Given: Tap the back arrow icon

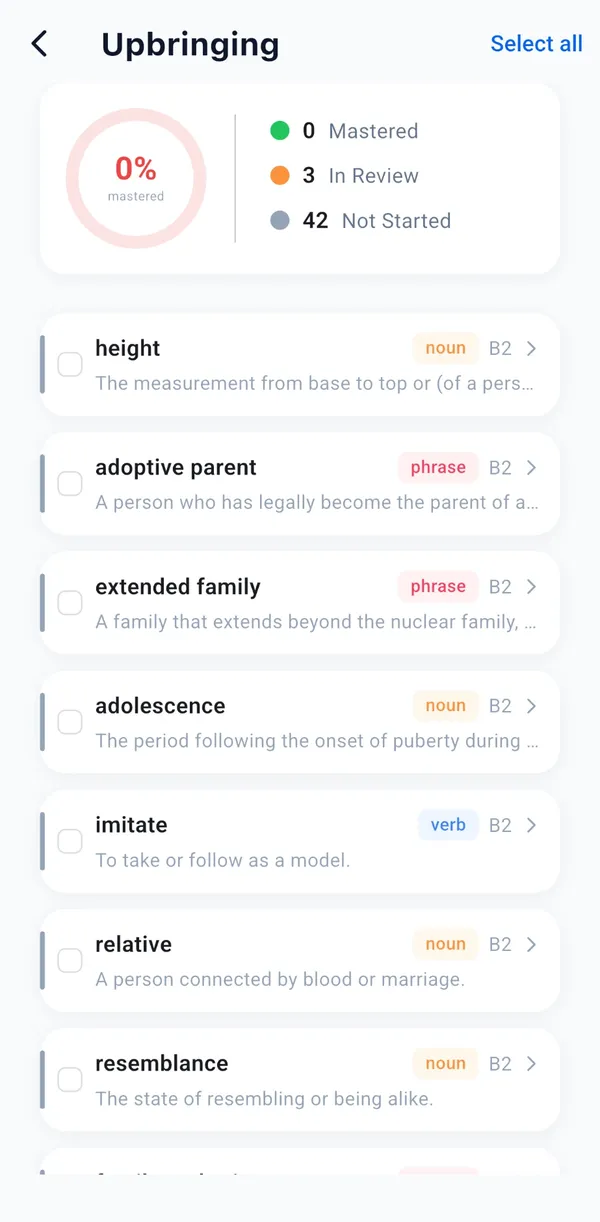Looking at the screenshot, I should pos(39,44).
